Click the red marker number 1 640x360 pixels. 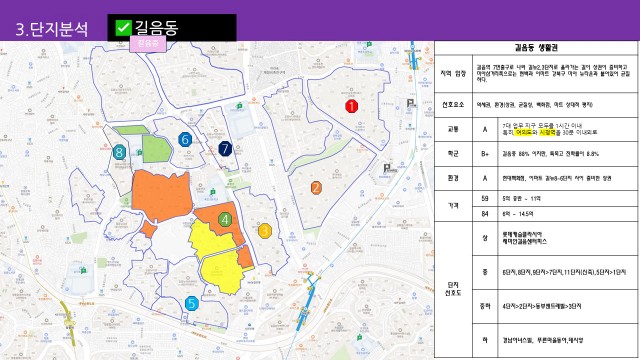pos(351,106)
